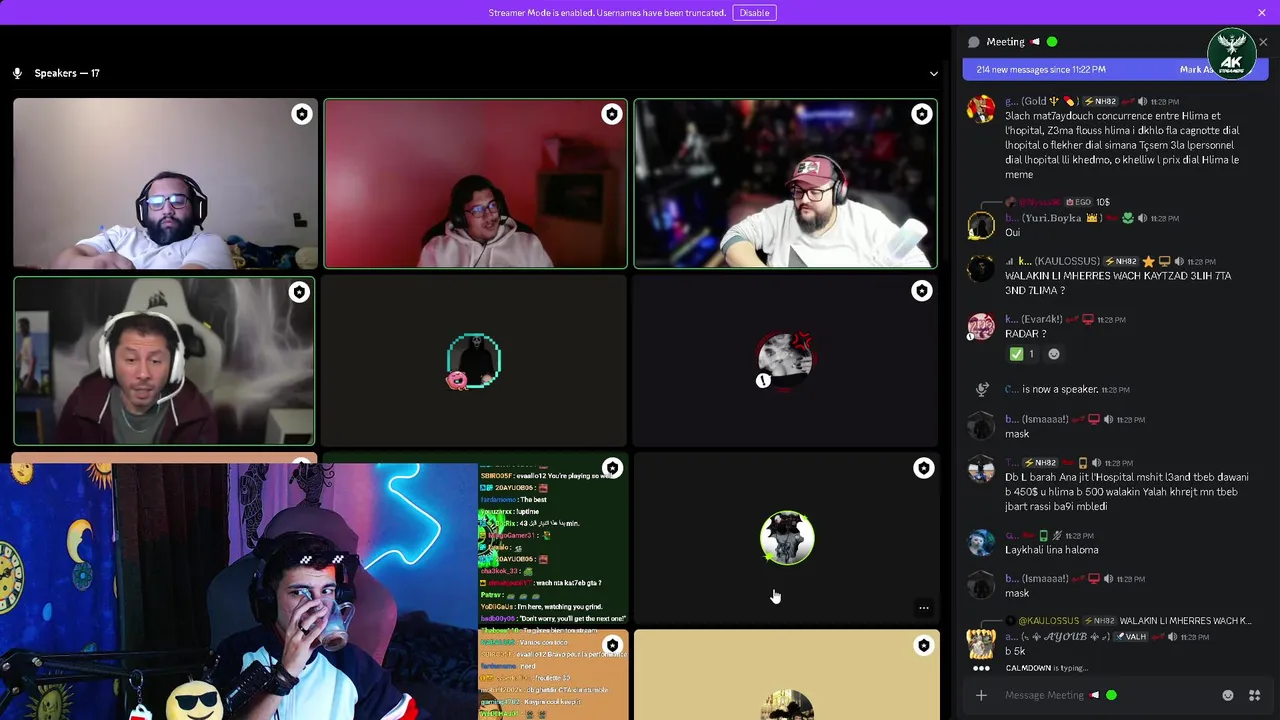Open the plus attachment menu in message bar
Viewport: 1280px width, 720px height.
coord(981,695)
